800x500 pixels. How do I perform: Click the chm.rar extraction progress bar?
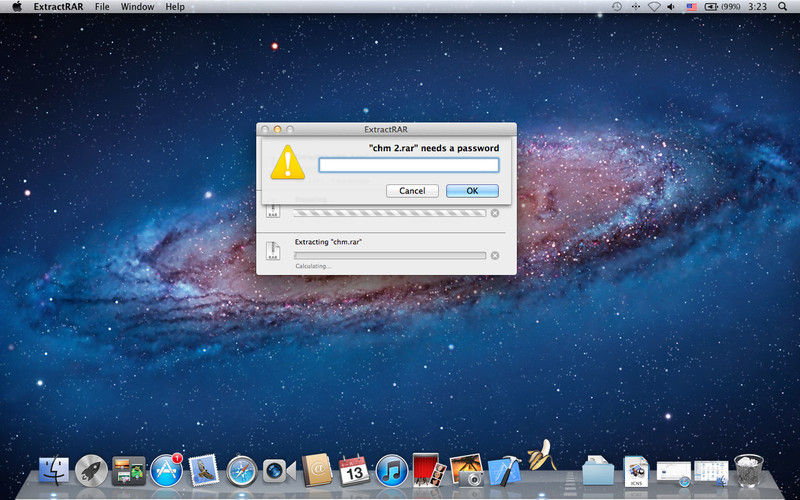pos(390,256)
